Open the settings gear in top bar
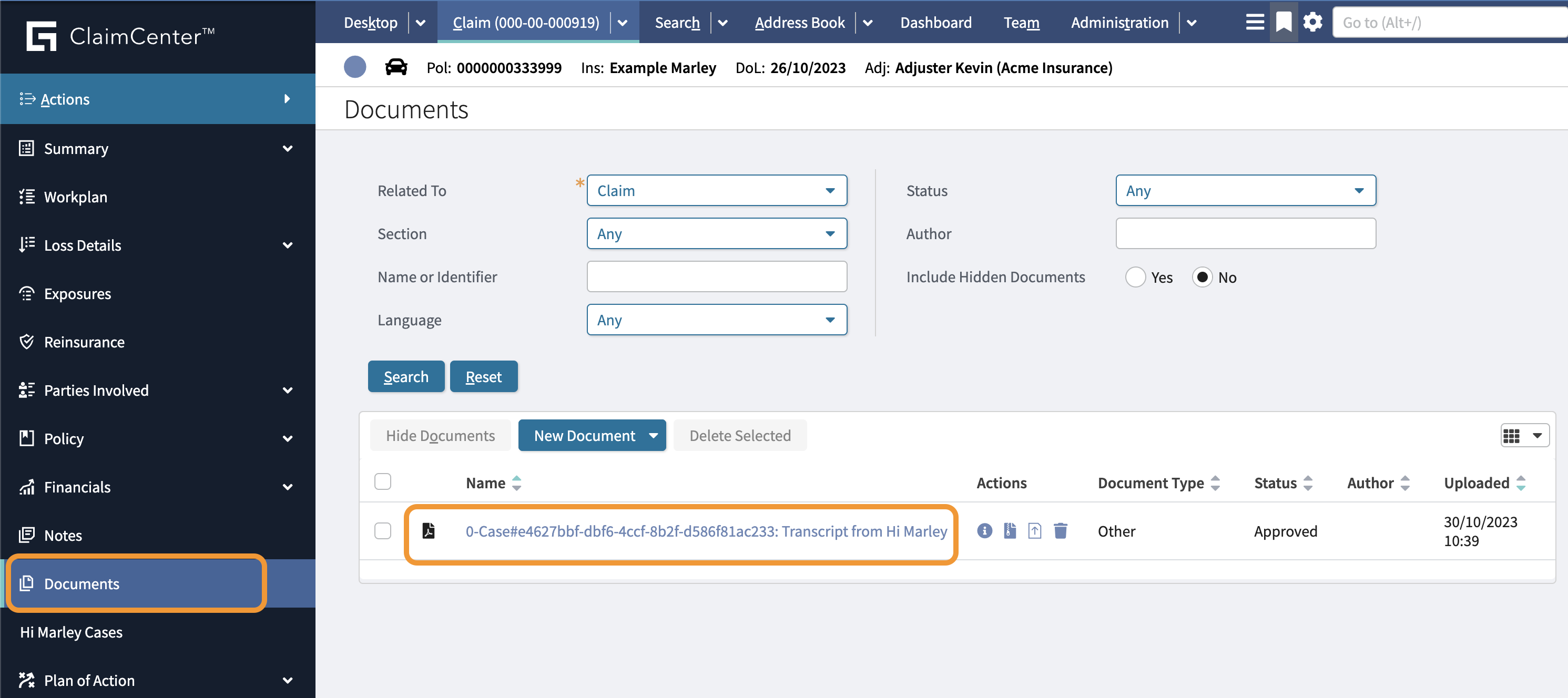Screen dimensions: 1568x698 (x=1312, y=22)
